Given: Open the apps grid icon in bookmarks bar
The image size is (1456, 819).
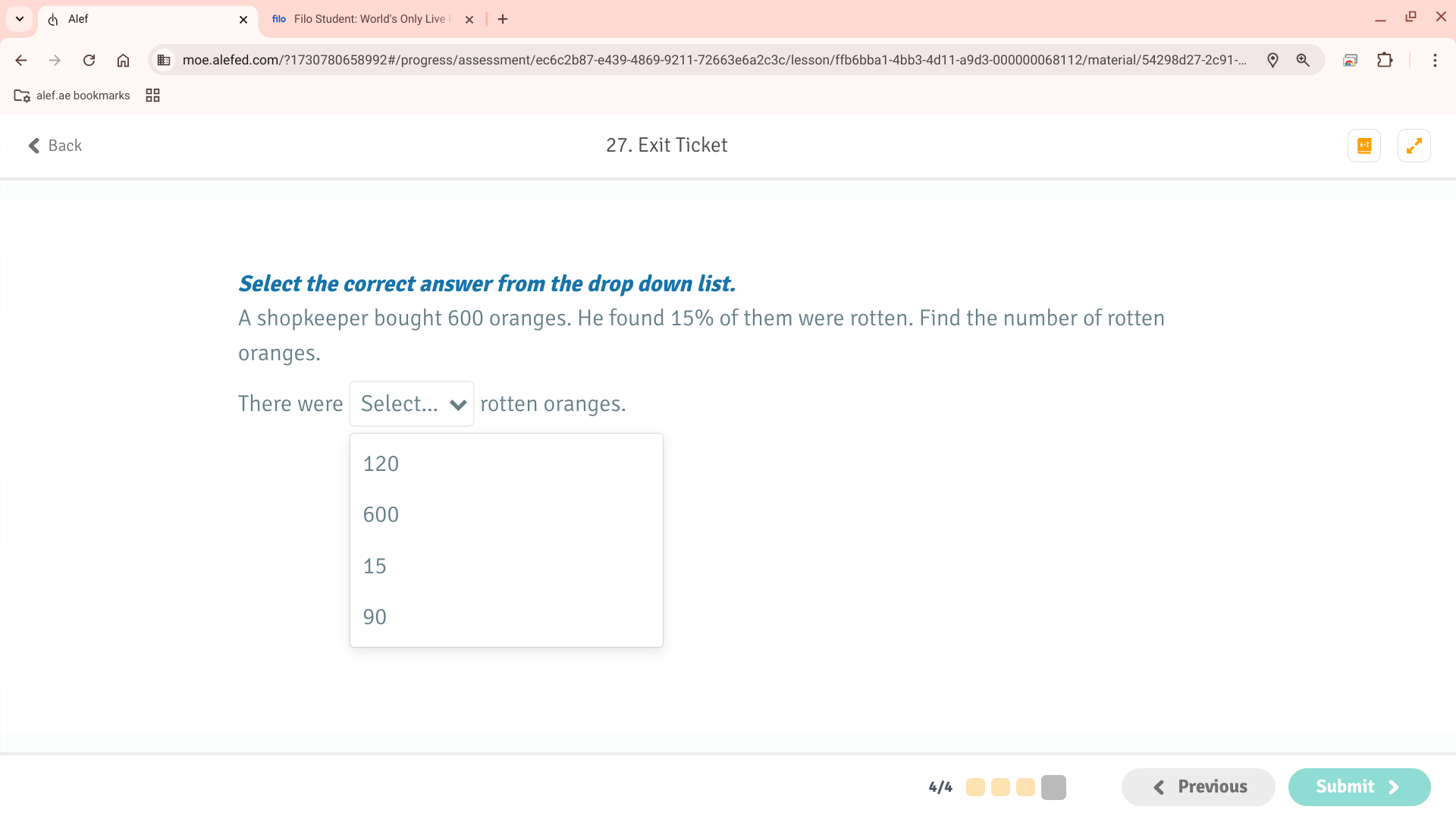Looking at the screenshot, I should pos(152,96).
